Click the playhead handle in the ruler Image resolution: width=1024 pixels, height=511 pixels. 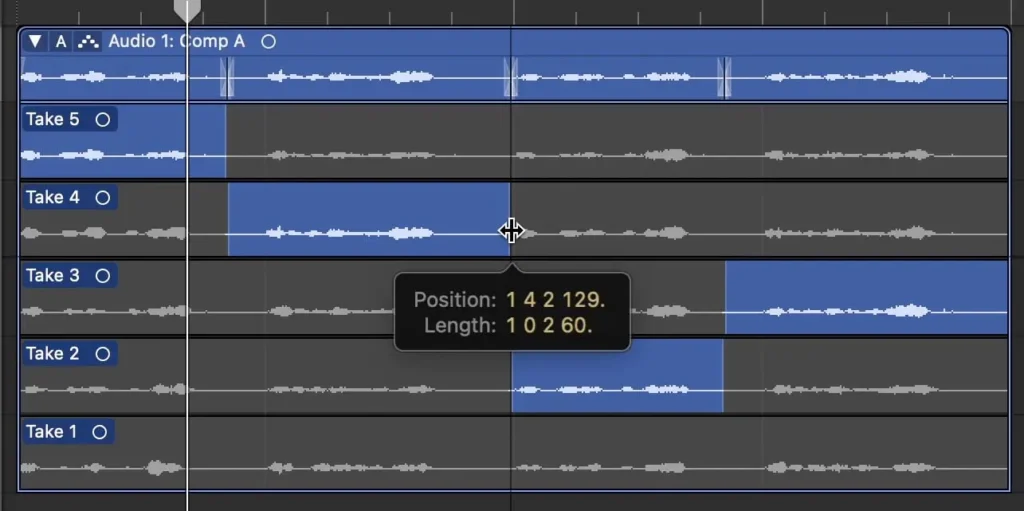(x=187, y=10)
